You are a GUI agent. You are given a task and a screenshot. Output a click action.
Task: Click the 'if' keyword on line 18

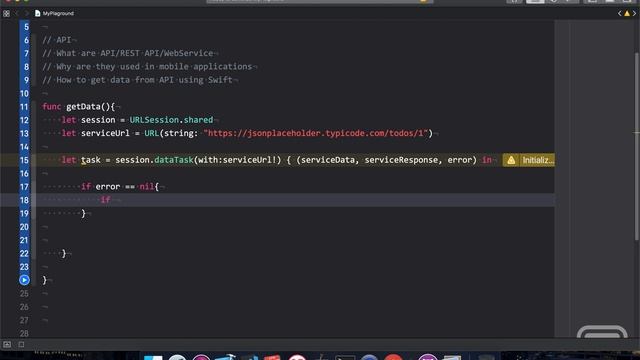[105, 200]
